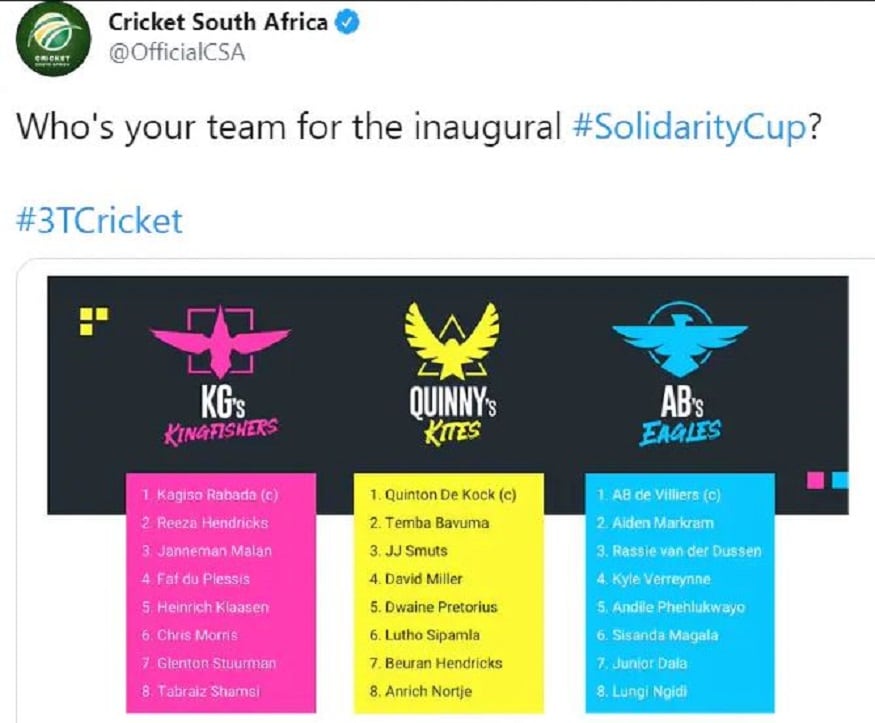Click the yellow squares icon in the graphic
875x723 pixels.
click(94, 321)
